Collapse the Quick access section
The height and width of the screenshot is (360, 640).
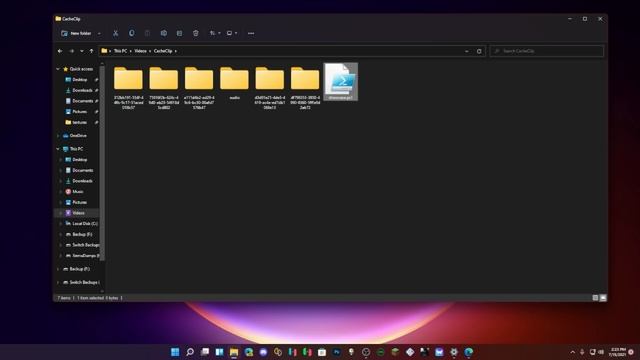tap(58, 69)
